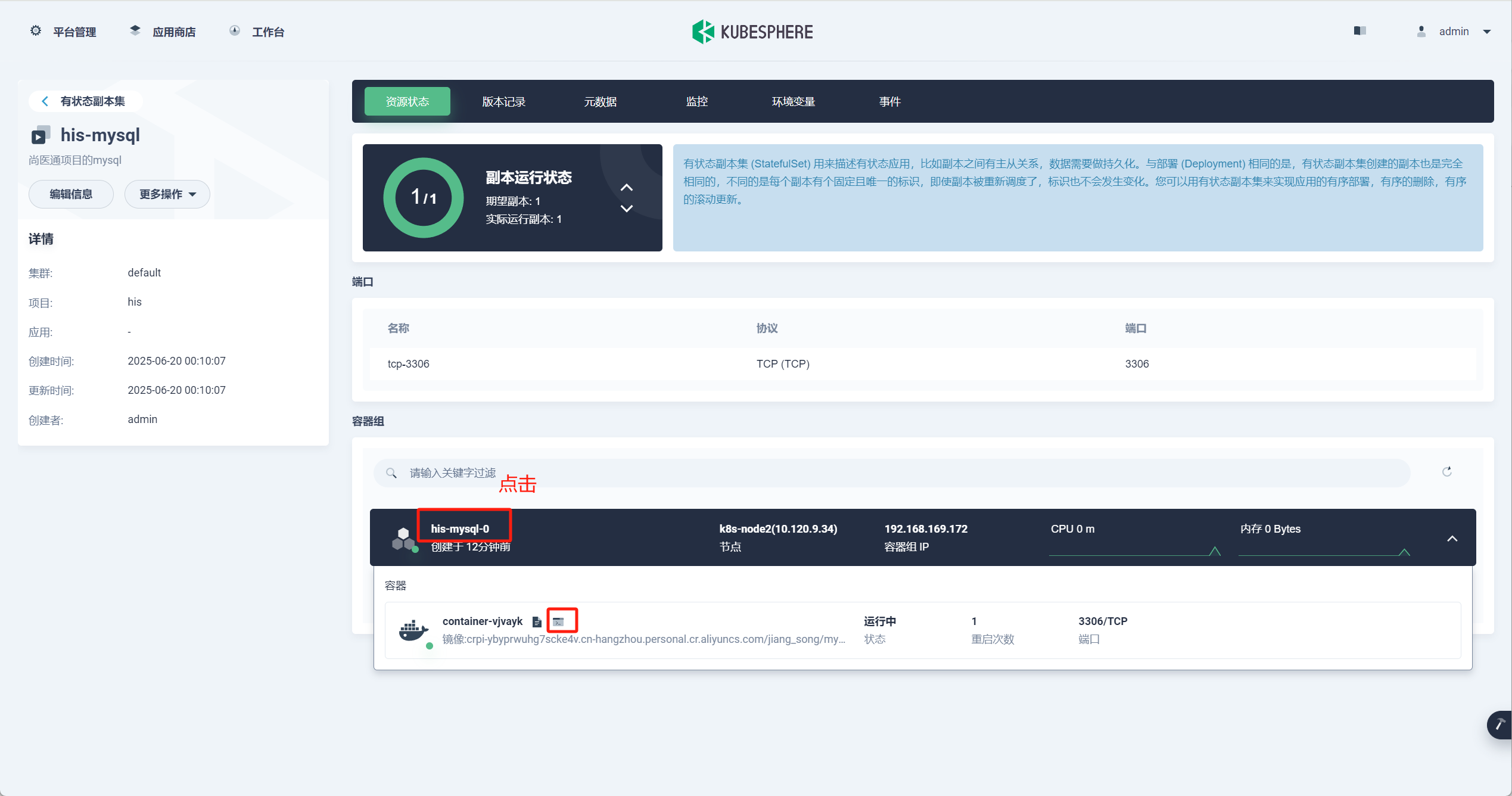
Task: Open container-vjvayk logs icon
Action: click(537, 621)
